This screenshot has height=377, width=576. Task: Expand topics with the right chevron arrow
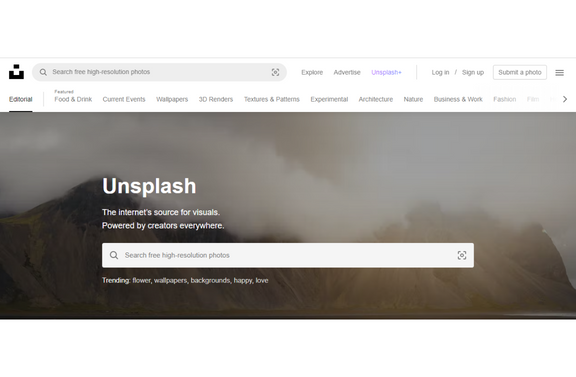pos(565,99)
